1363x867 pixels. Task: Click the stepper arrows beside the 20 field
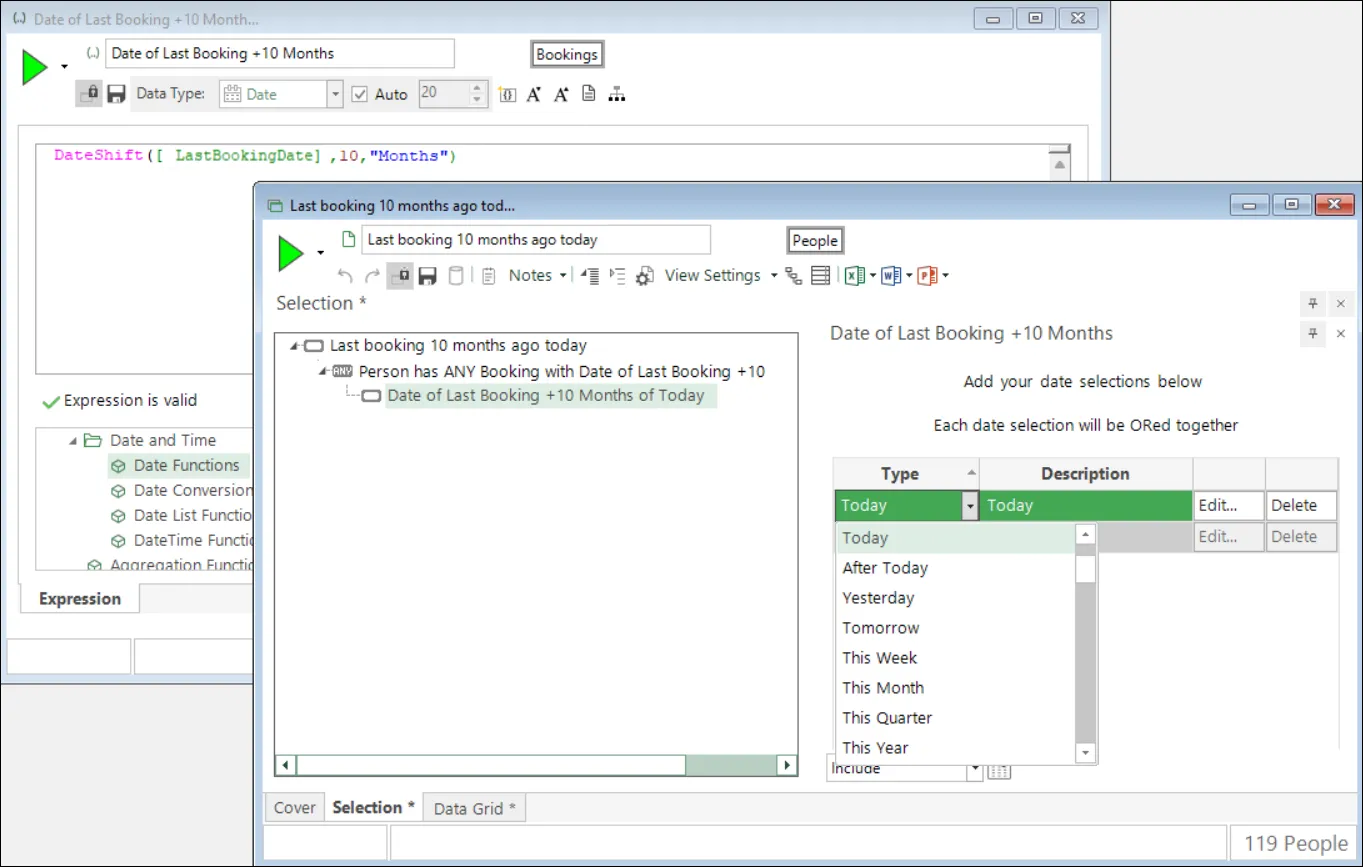pos(478,94)
